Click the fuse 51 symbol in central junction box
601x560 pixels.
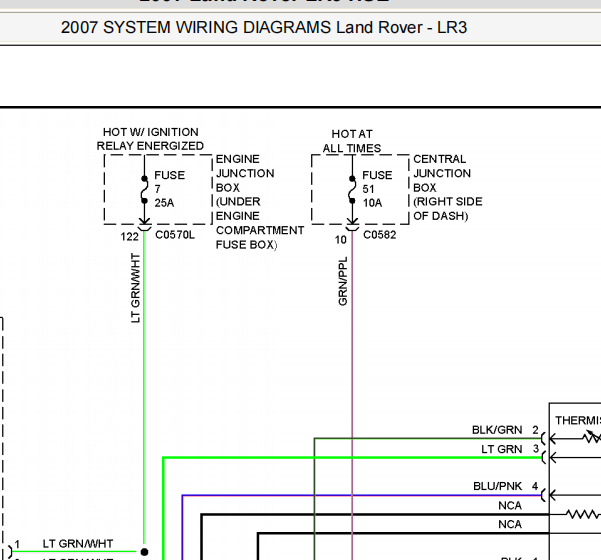(x=352, y=190)
